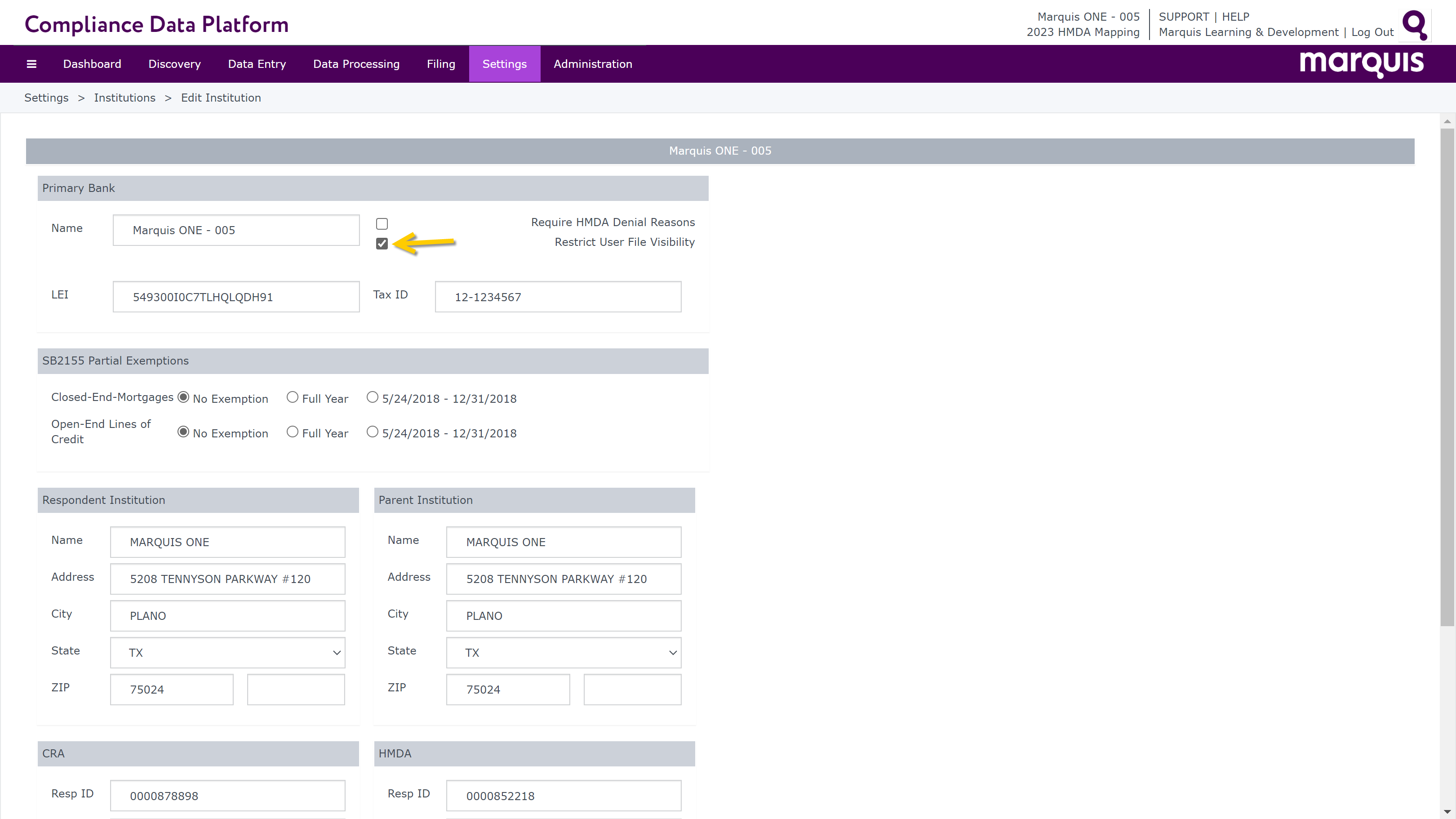Open the Settings menu tab
This screenshot has width=1456, height=819.
(x=505, y=64)
